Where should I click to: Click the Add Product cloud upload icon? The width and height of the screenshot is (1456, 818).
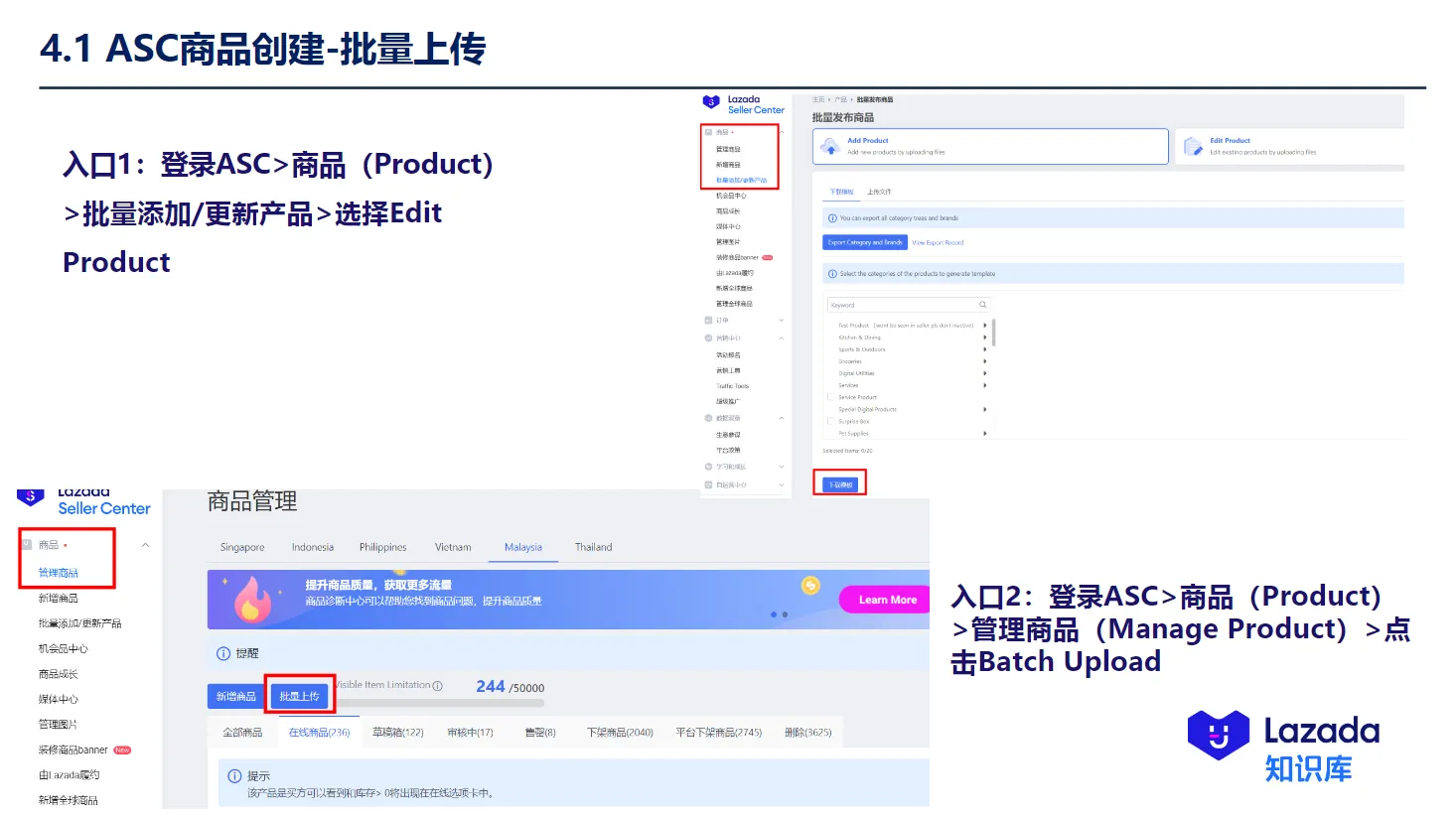[x=830, y=146]
